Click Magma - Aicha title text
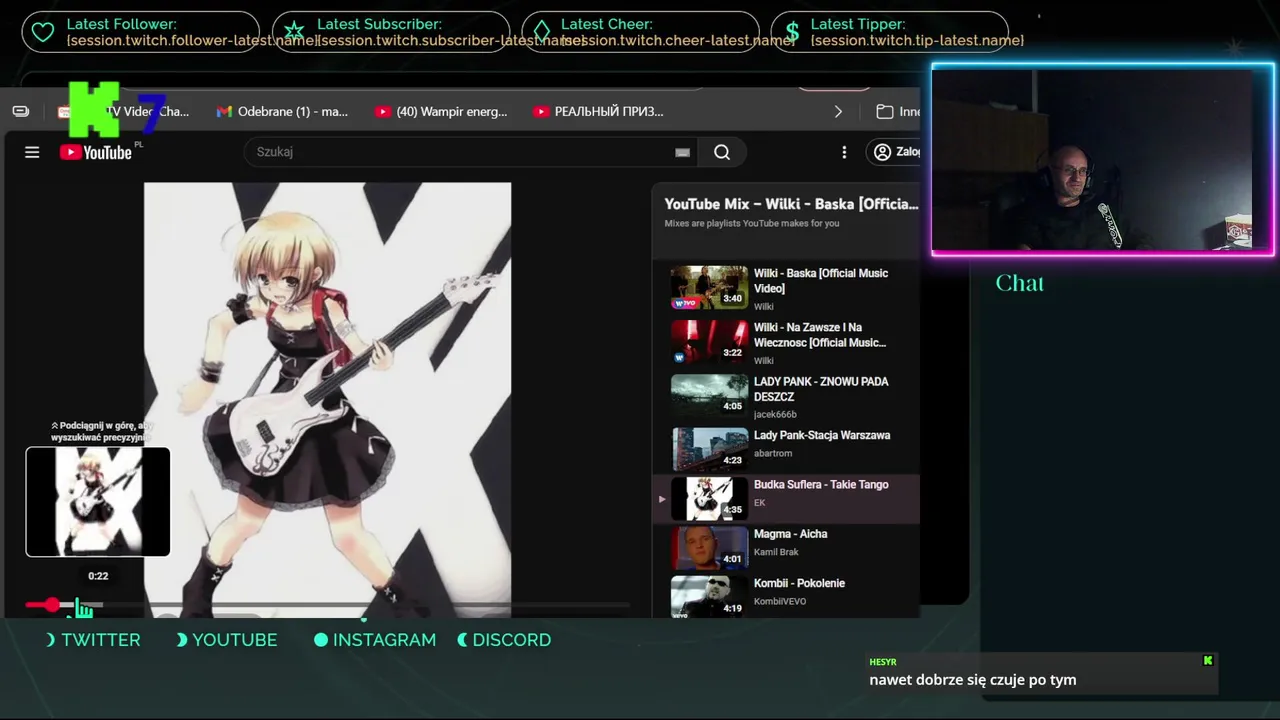Screen dimensions: 1280x720 (790, 534)
